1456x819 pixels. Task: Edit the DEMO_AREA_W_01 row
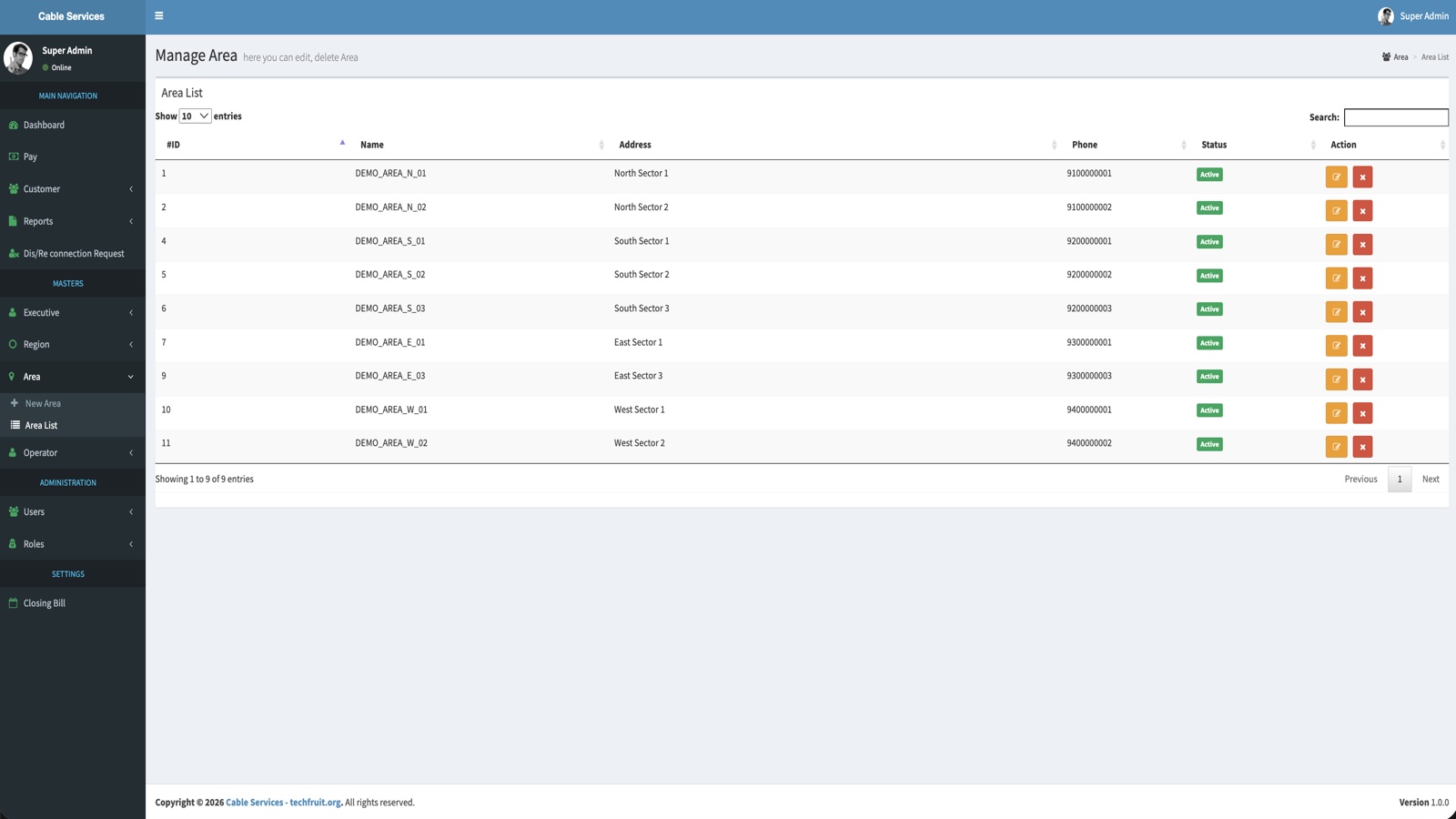click(1336, 412)
